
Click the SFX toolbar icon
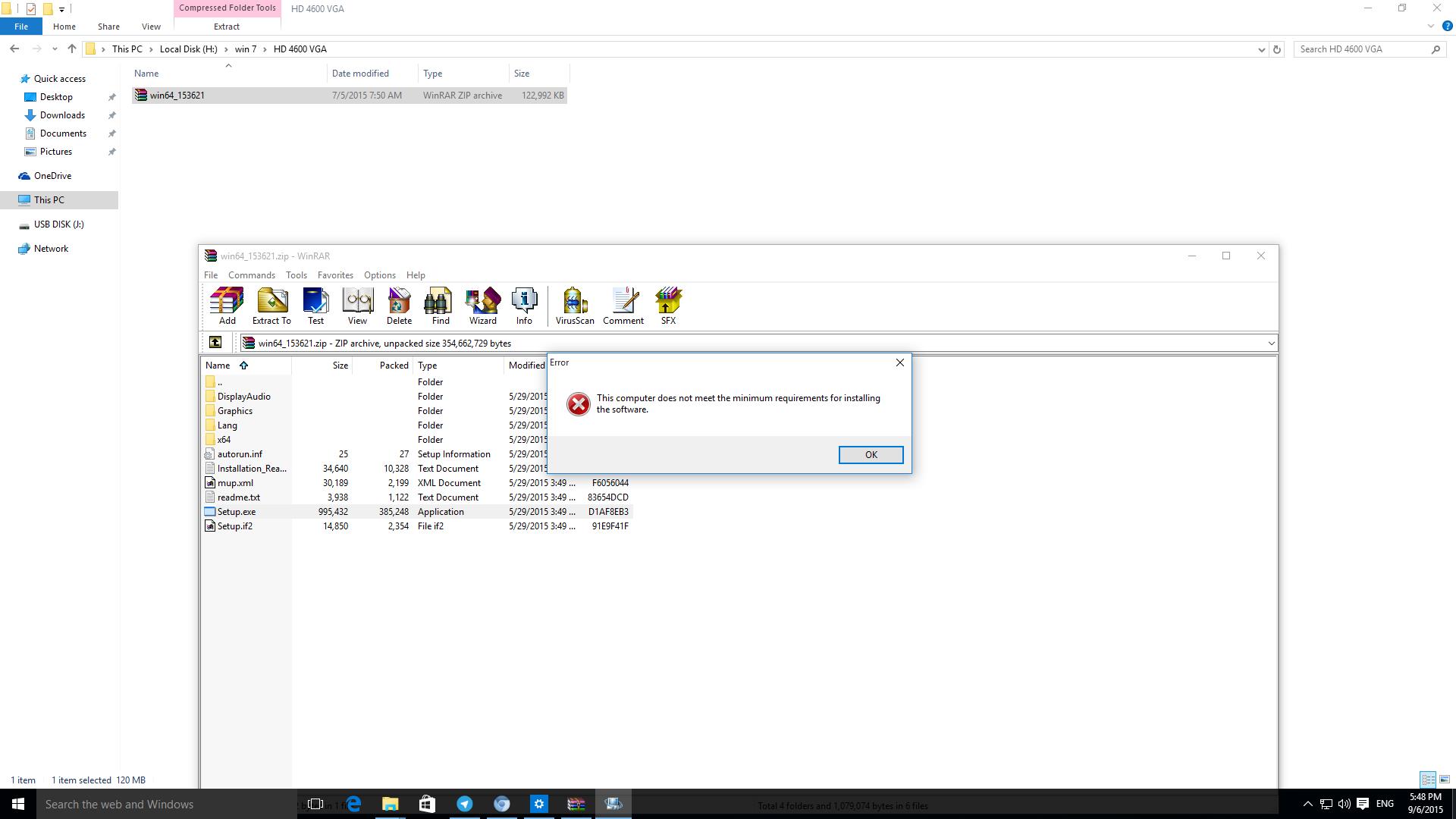click(x=668, y=306)
